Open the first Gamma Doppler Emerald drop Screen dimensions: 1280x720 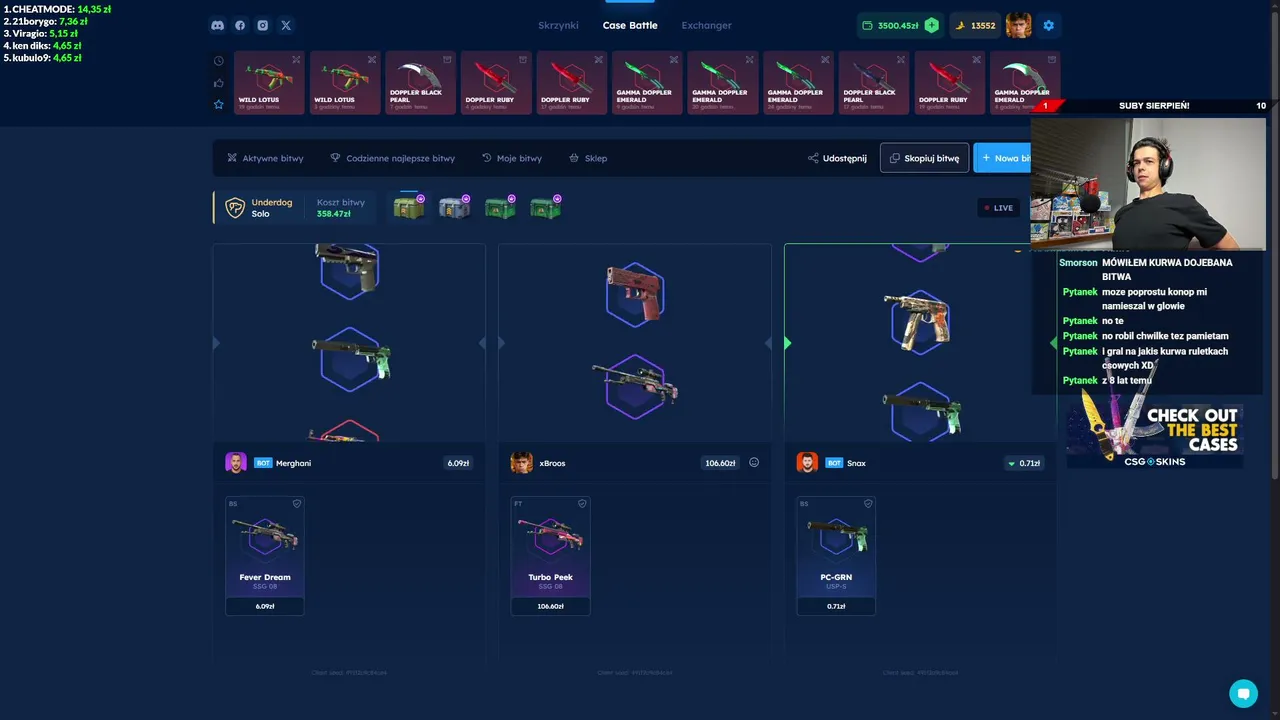point(647,83)
